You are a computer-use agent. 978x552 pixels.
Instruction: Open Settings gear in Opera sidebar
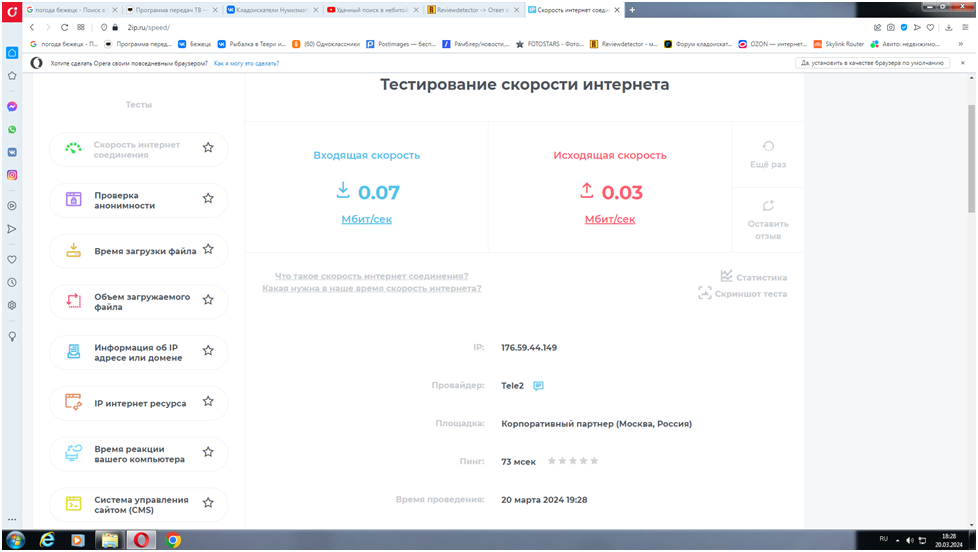[x=12, y=305]
